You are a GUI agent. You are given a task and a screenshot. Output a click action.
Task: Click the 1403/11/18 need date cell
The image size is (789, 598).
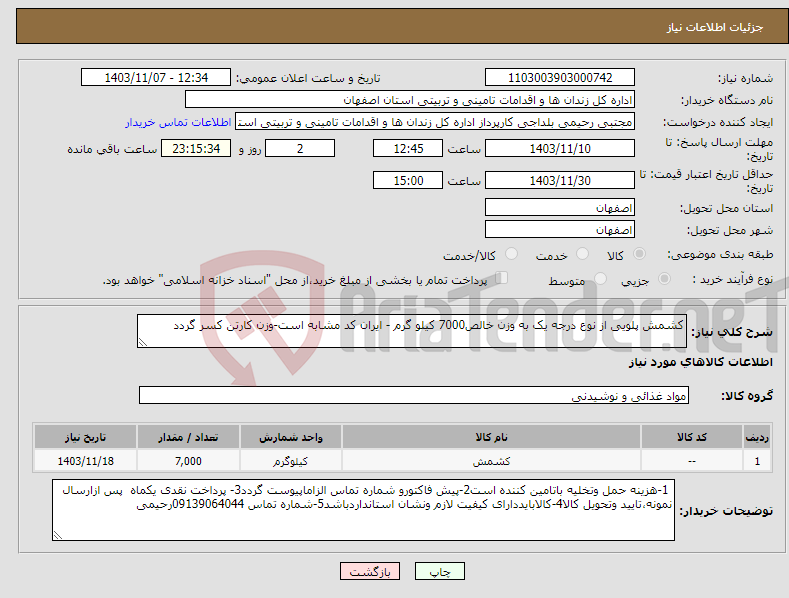[x=85, y=461]
